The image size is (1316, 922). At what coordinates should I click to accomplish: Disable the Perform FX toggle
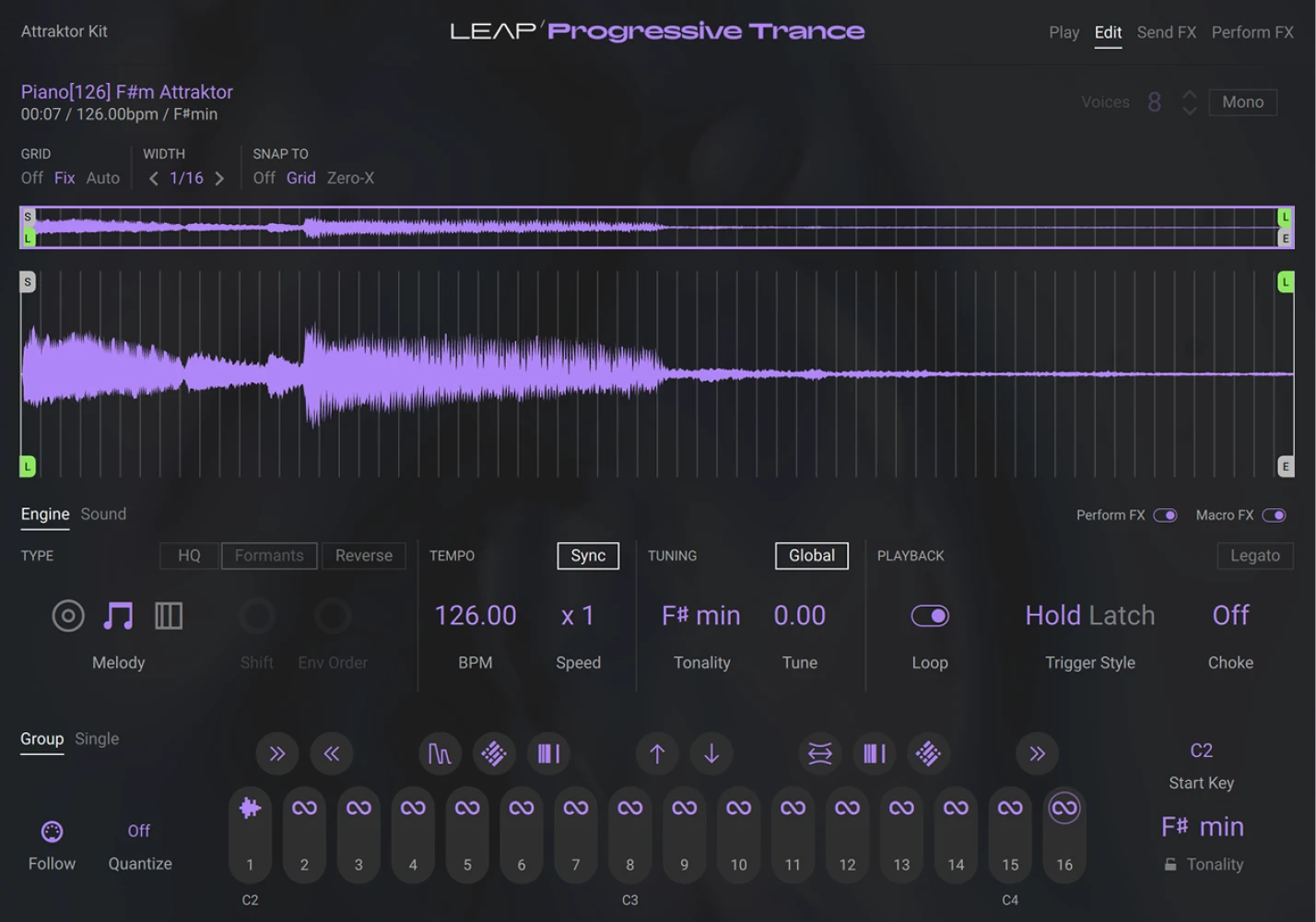(1166, 514)
